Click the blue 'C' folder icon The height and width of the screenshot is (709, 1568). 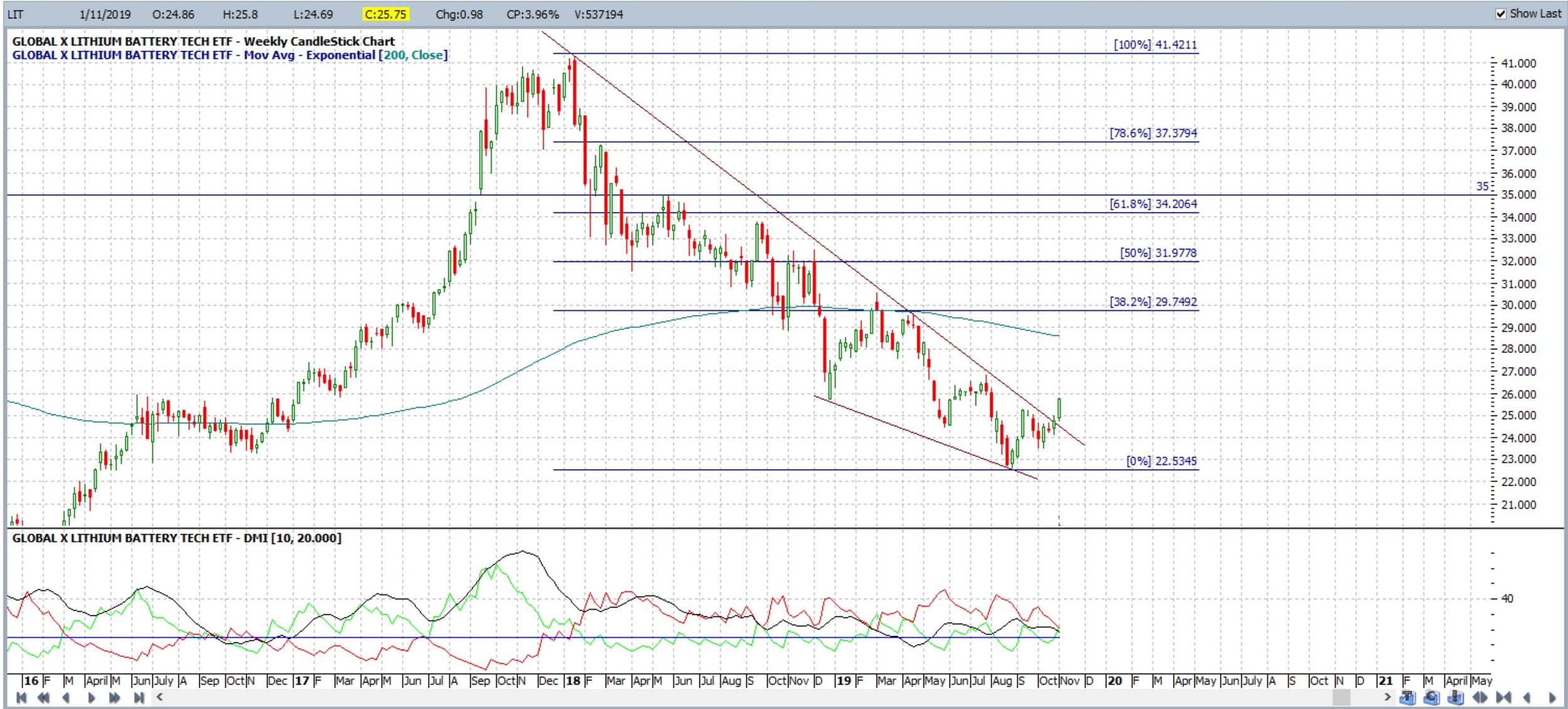pyautogui.click(x=1431, y=697)
